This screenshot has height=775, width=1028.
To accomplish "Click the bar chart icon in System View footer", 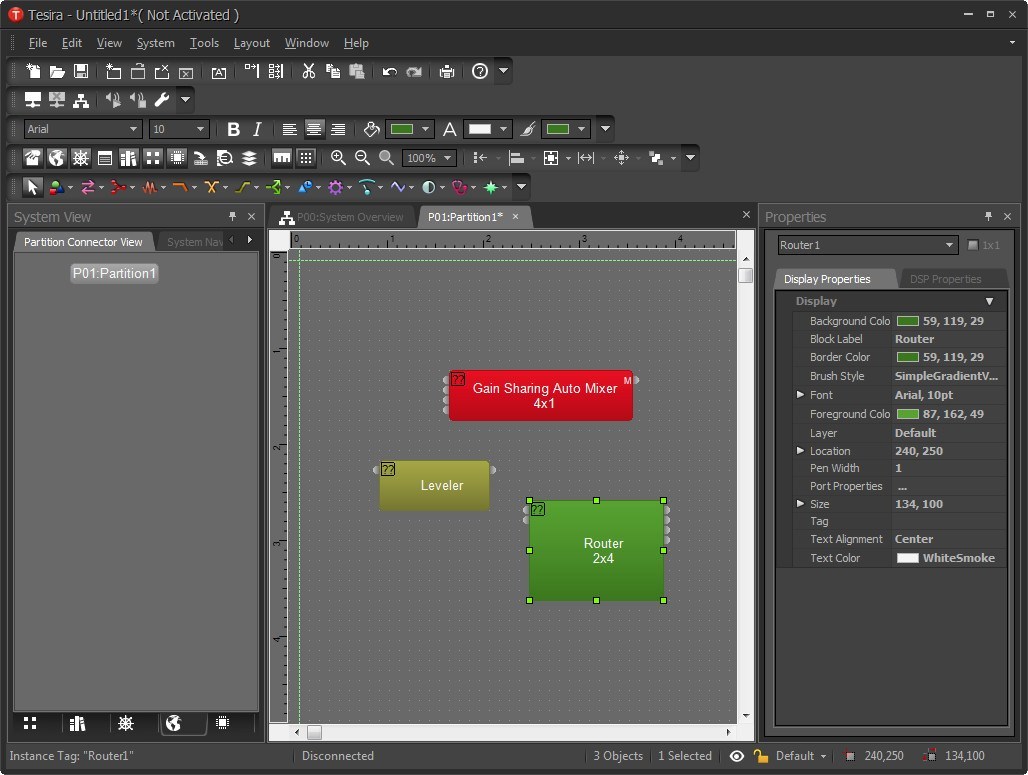I will pyautogui.click(x=77, y=723).
